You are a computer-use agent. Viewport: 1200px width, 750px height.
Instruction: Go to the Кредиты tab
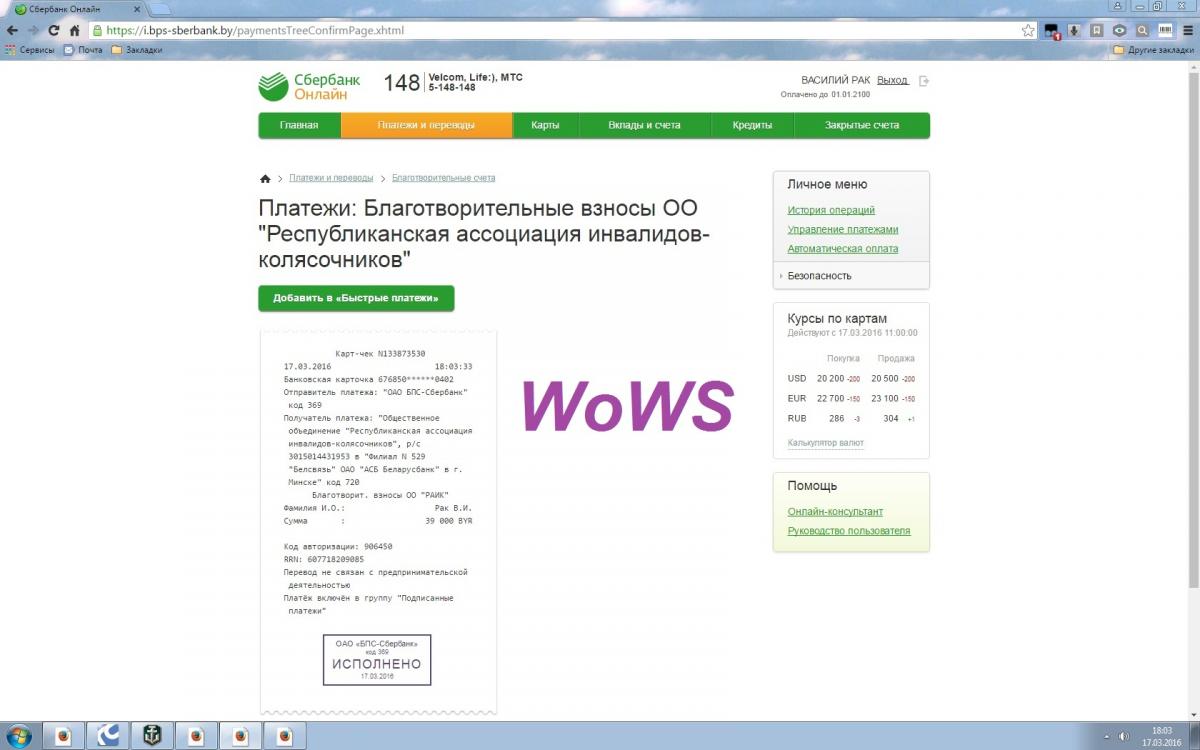pos(752,125)
